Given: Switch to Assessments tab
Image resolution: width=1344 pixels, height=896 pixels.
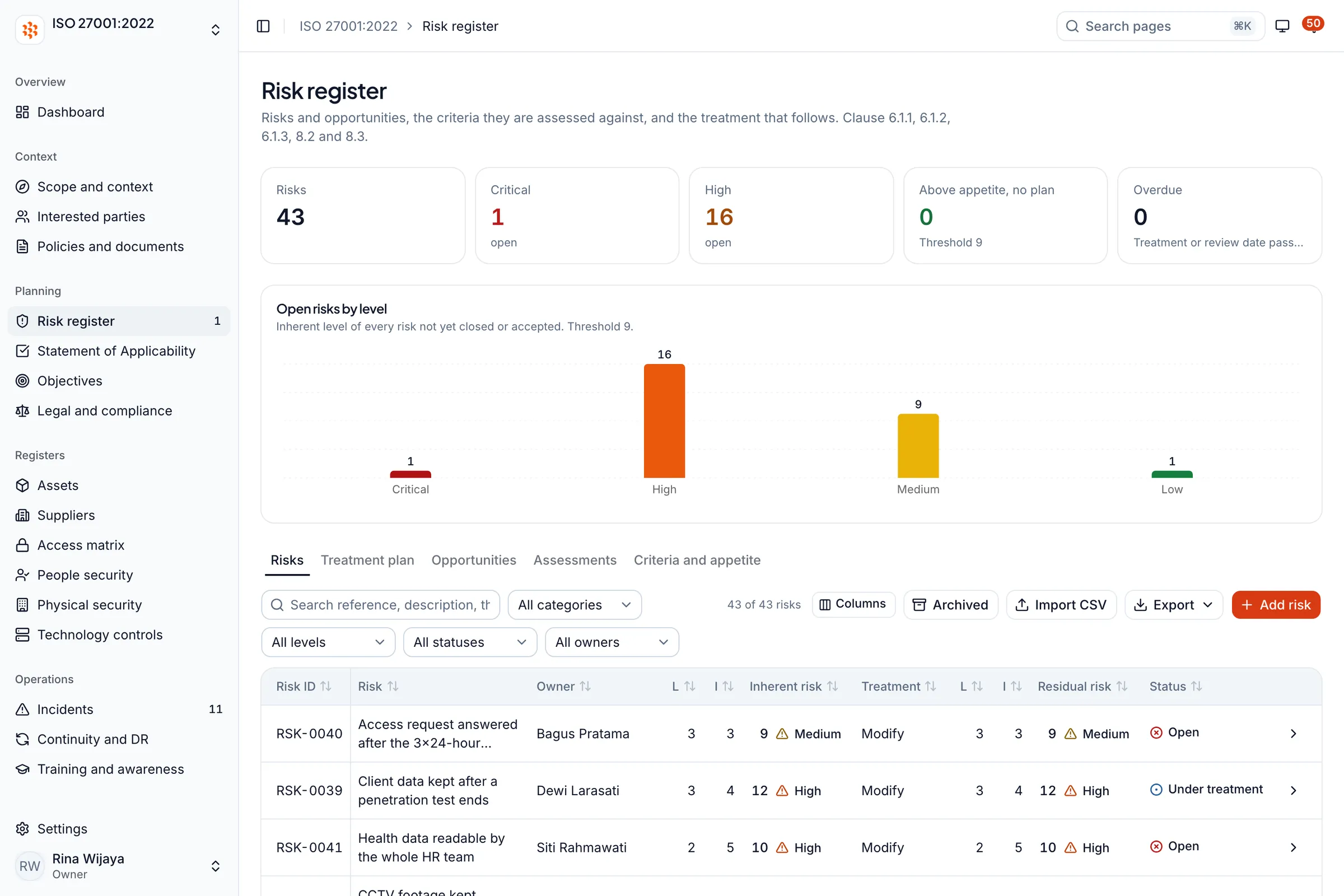Looking at the screenshot, I should coord(575,560).
